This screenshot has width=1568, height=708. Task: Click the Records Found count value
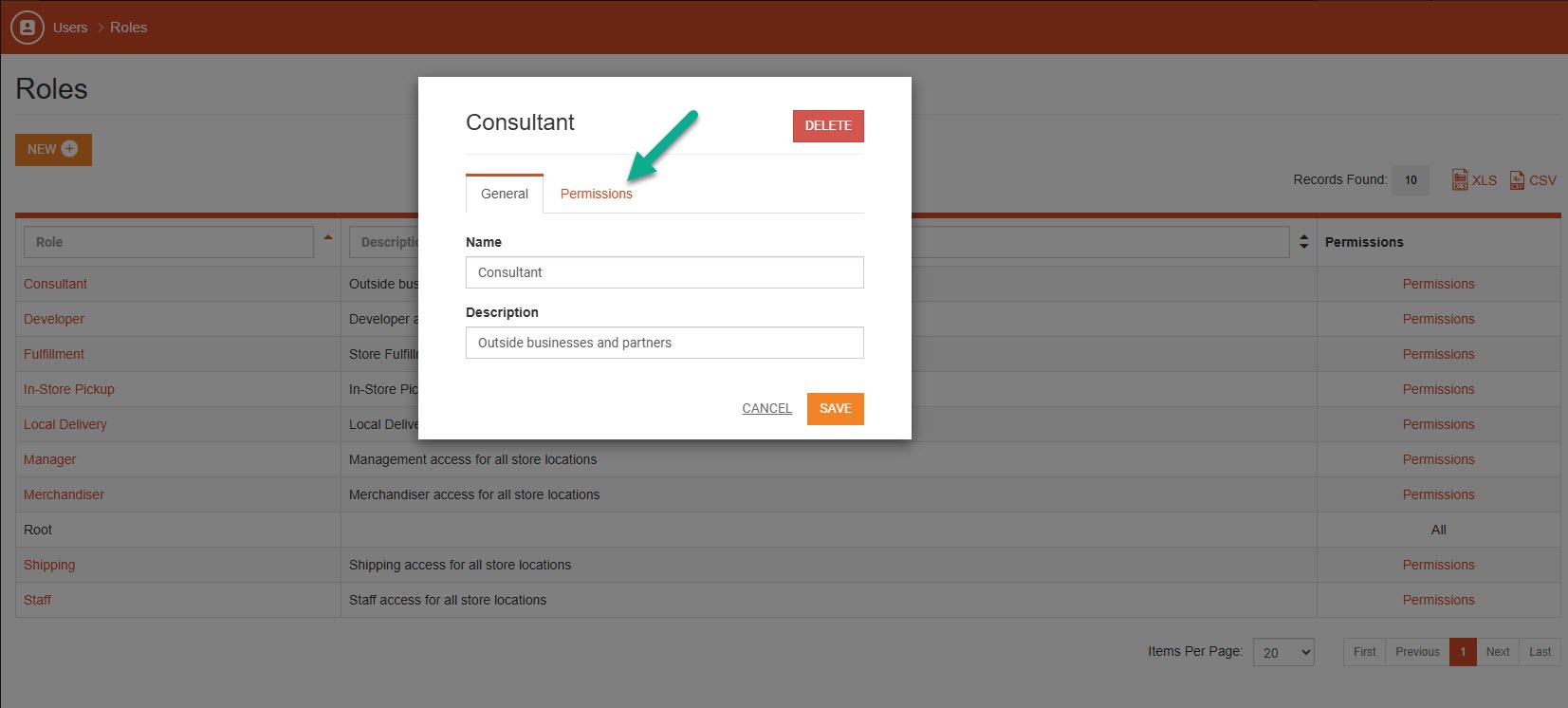tap(1411, 179)
